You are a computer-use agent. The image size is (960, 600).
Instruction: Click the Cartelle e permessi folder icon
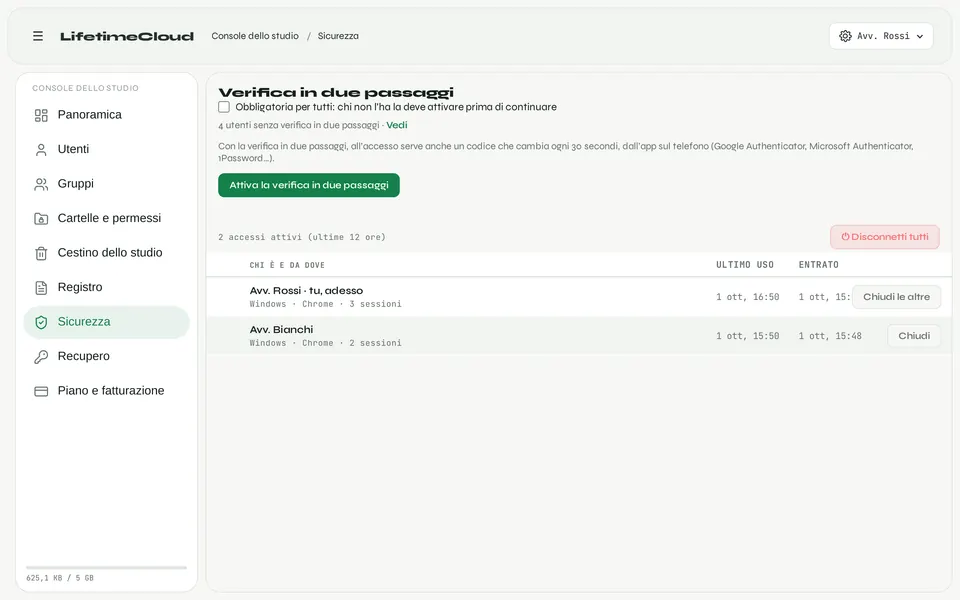coord(41,219)
